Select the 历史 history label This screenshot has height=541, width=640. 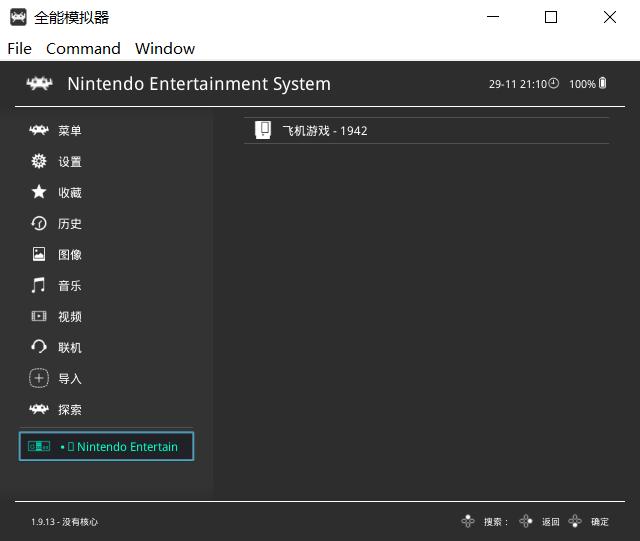pos(70,224)
